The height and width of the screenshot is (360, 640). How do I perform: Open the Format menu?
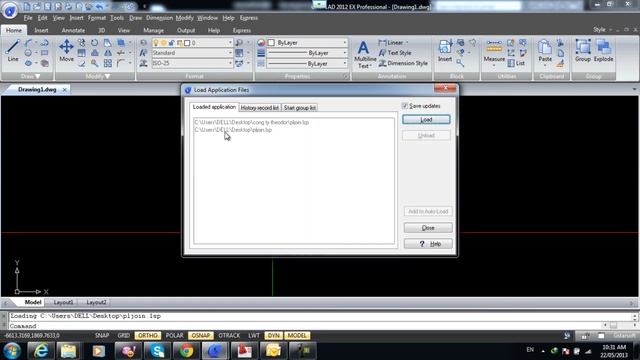tap(96, 18)
